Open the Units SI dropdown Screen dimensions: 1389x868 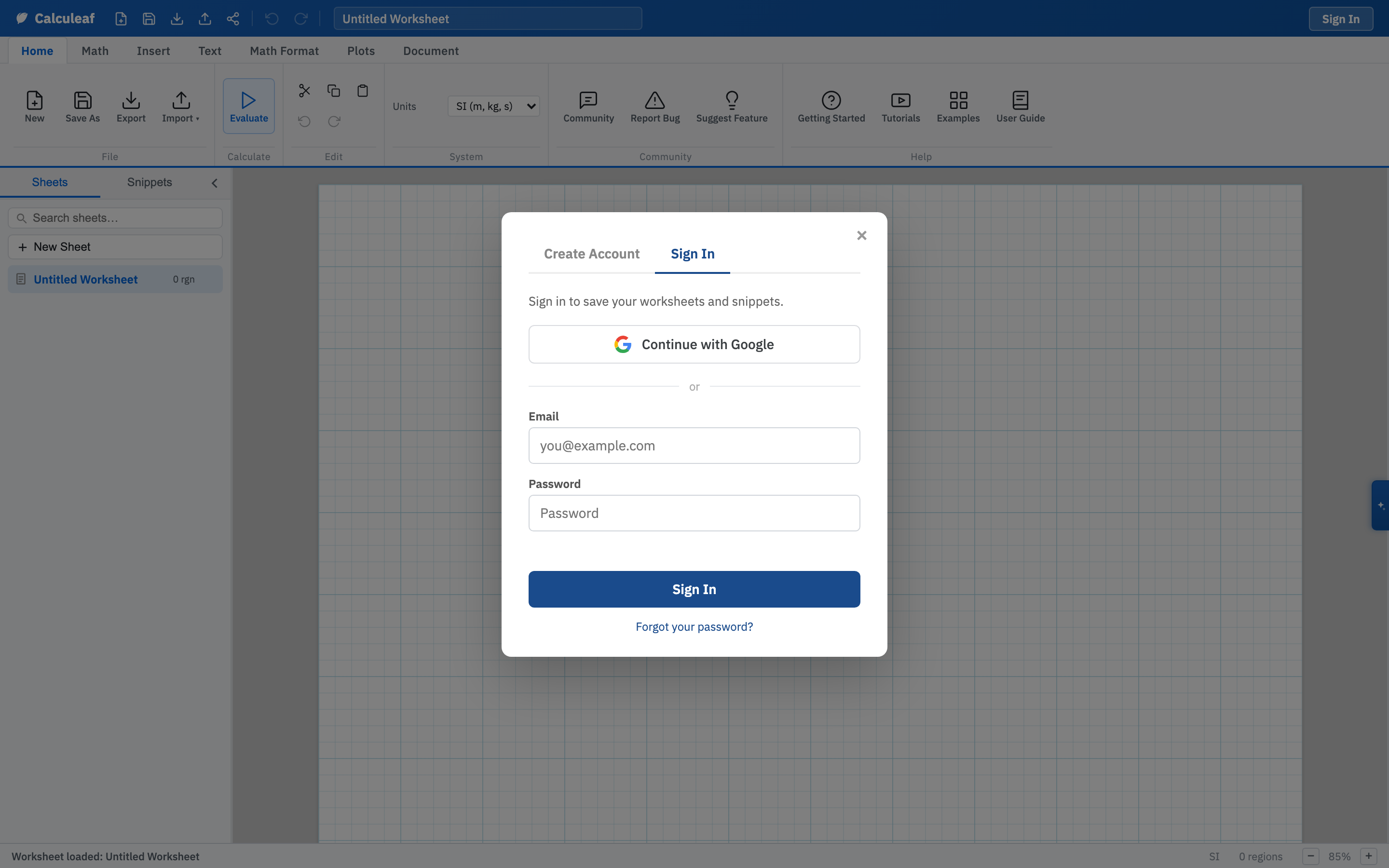coord(493,106)
